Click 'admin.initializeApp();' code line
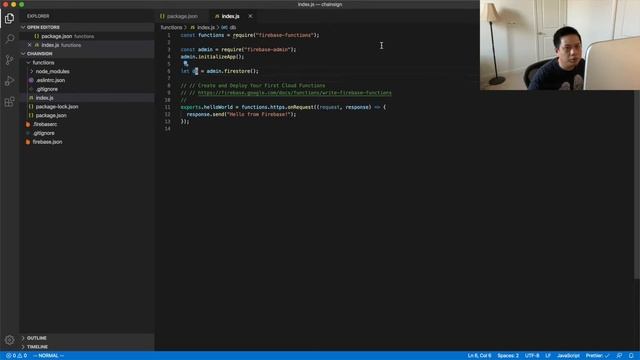This screenshot has width=640, height=360. click(x=212, y=57)
